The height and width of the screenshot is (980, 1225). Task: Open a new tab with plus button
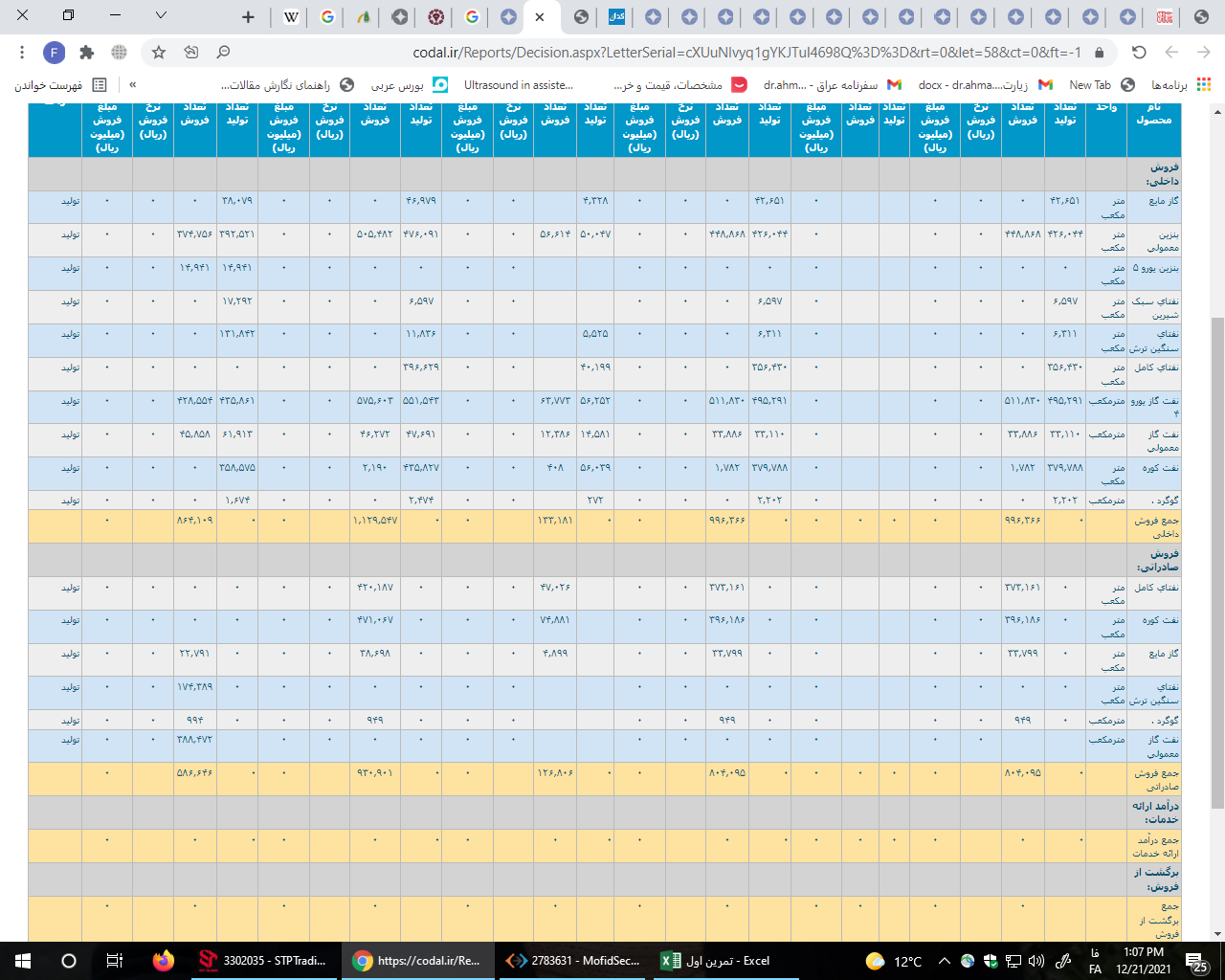[248, 16]
